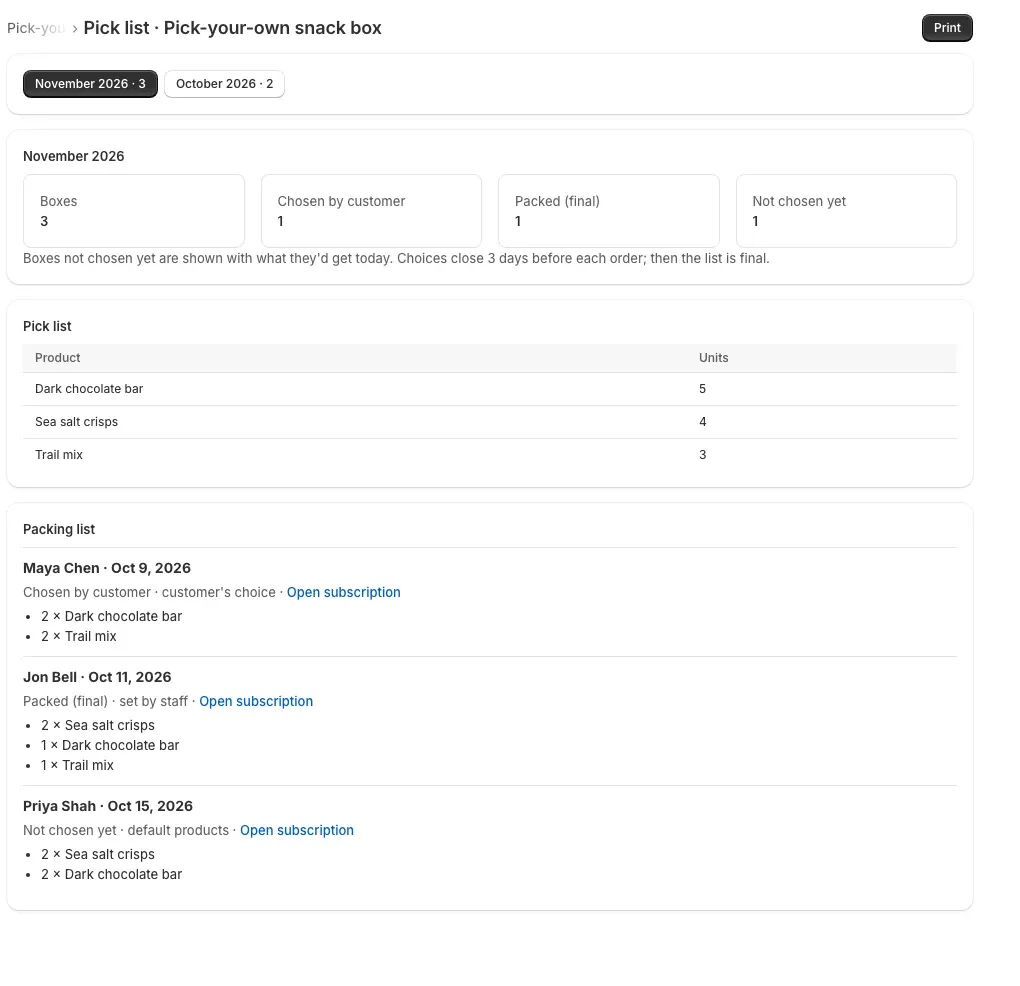Click the Print button
The width and height of the screenshot is (1020, 986).
click(x=946, y=28)
